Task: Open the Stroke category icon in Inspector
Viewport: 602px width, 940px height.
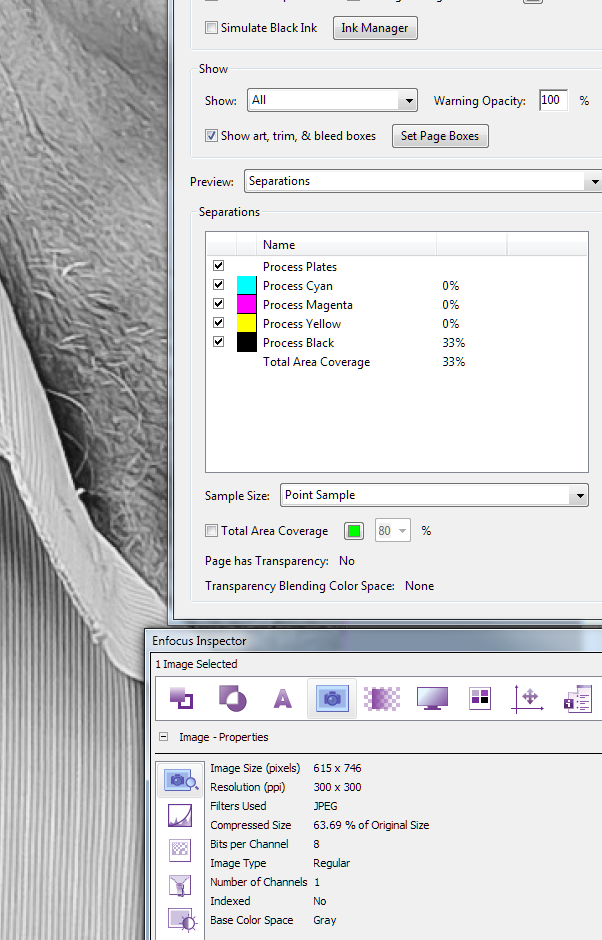Action: [x=232, y=698]
